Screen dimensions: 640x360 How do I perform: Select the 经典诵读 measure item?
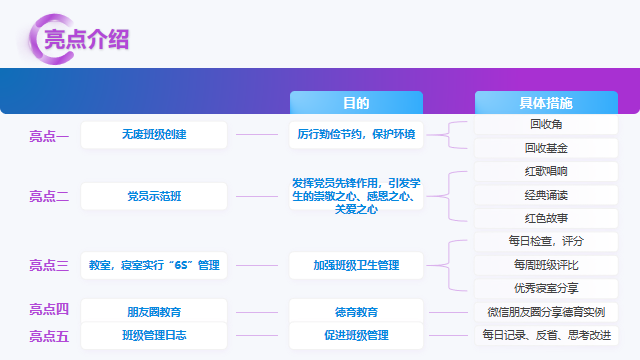coord(546,195)
